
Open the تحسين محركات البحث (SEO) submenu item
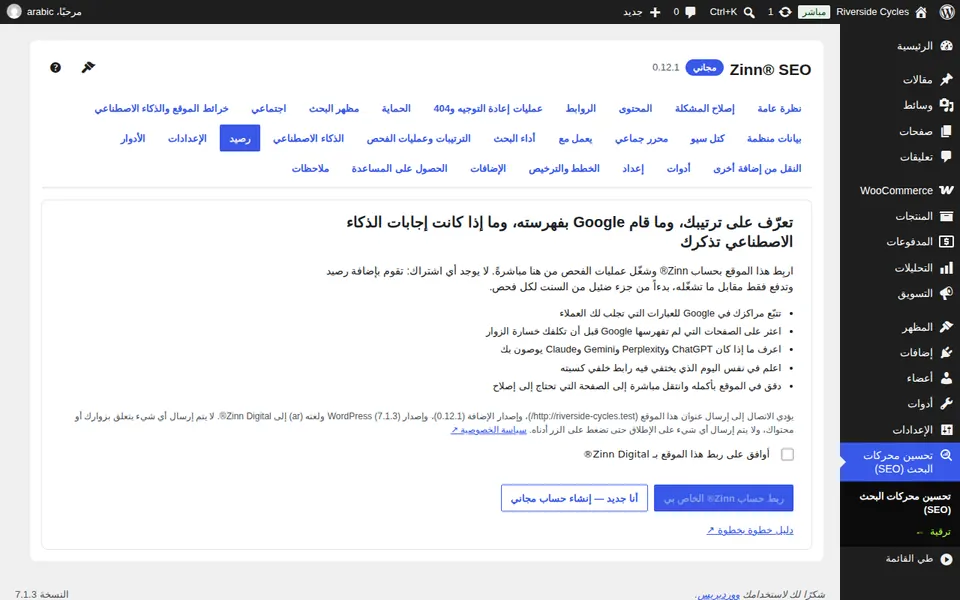(x=905, y=503)
